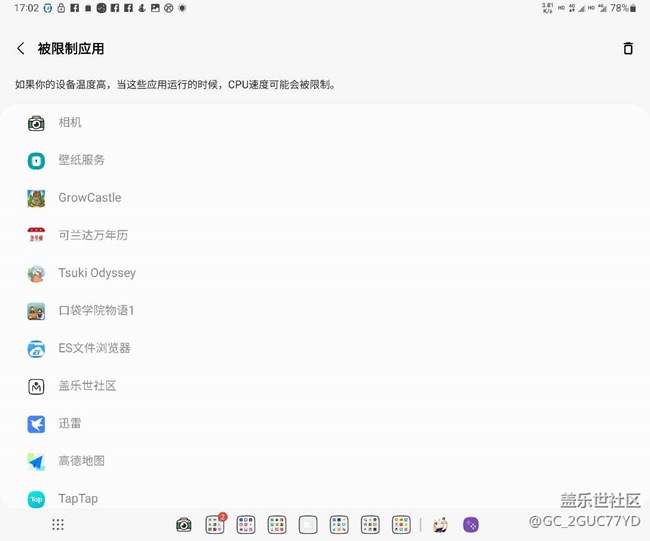Select the 盖乐世社区 list entry

point(87,386)
